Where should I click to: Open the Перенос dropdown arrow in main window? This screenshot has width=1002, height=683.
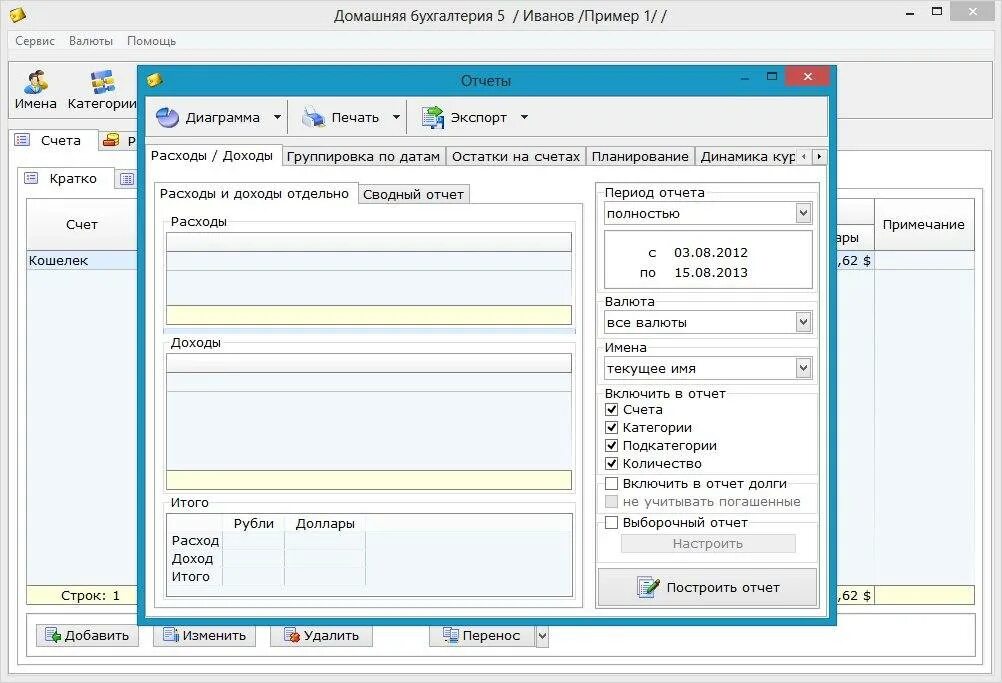coord(542,636)
